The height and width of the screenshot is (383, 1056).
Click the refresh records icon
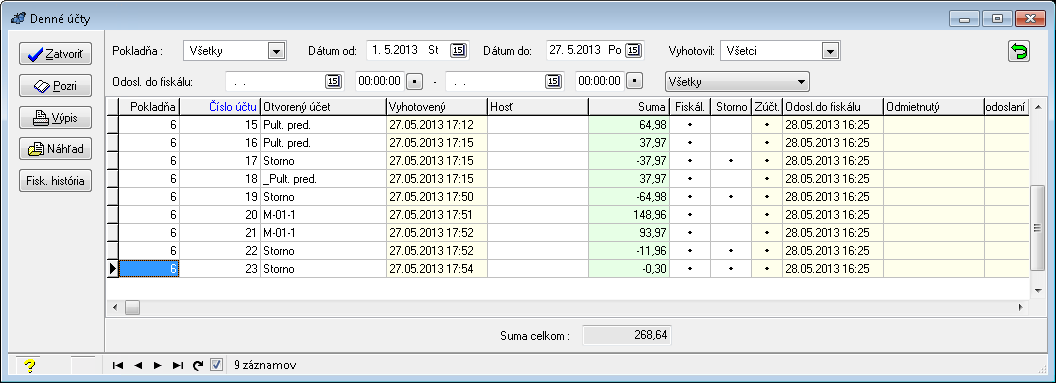pos(198,365)
